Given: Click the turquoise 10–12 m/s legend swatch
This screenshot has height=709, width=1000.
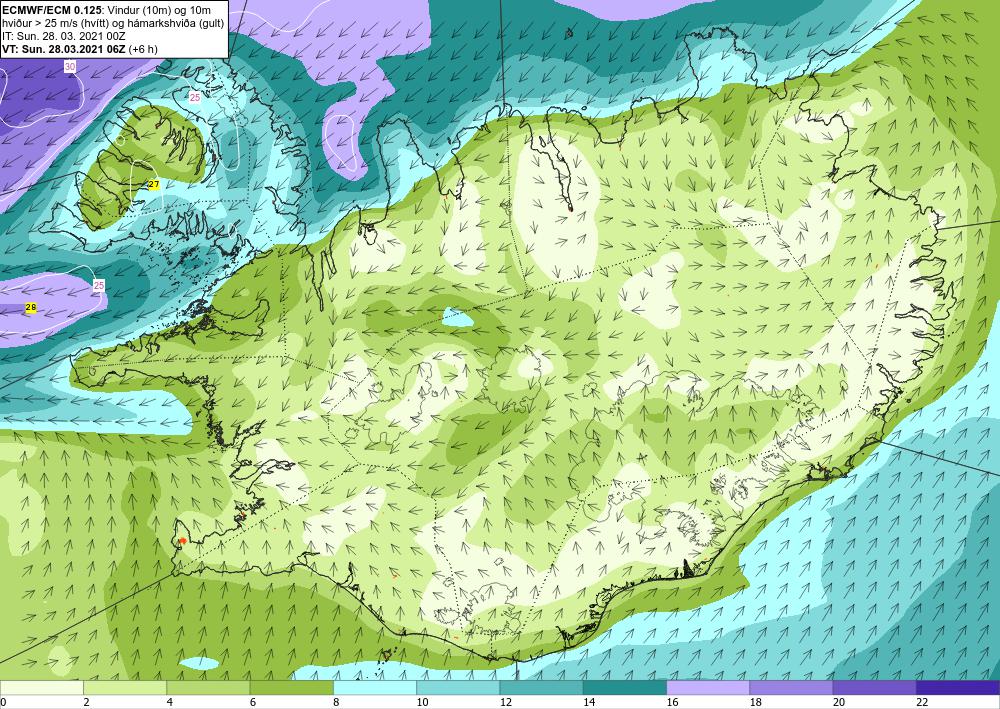Looking at the screenshot, I should click(x=458, y=688).
